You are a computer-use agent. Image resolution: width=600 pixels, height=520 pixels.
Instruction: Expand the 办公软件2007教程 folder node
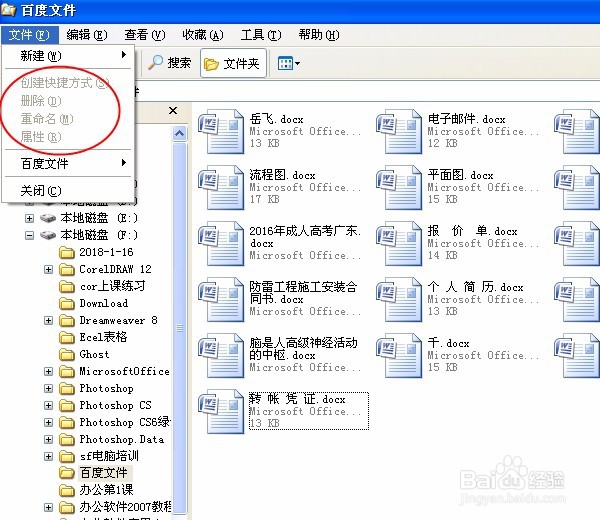click(48, 507)
